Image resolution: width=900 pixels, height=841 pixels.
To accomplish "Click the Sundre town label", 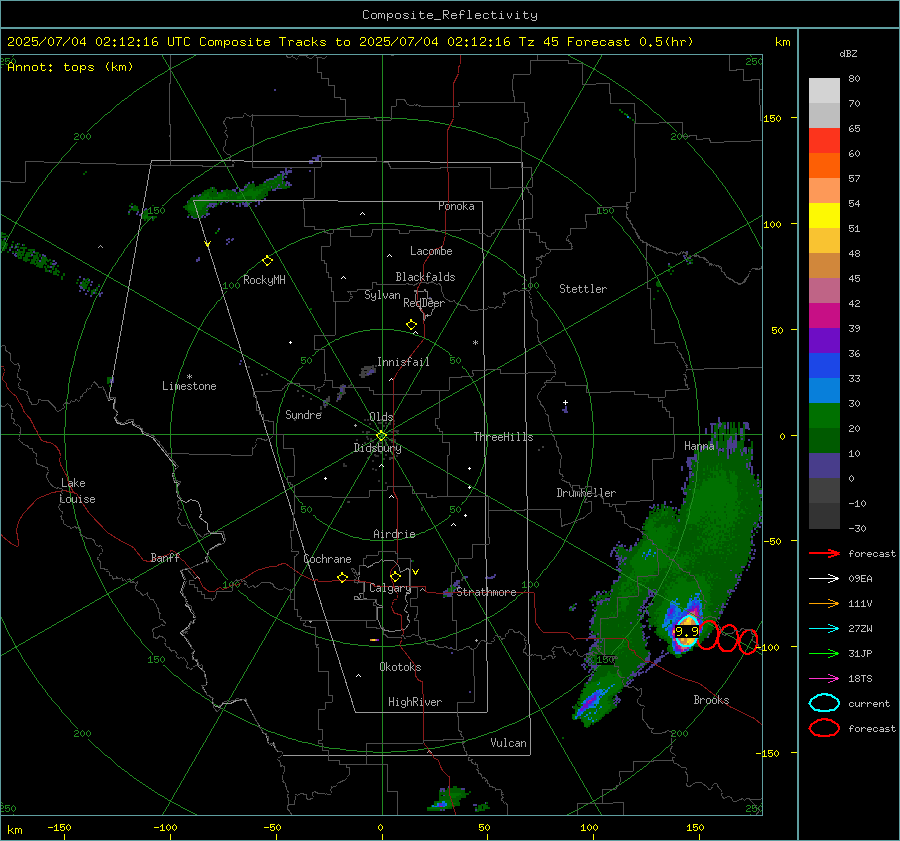I will point(303,415).
